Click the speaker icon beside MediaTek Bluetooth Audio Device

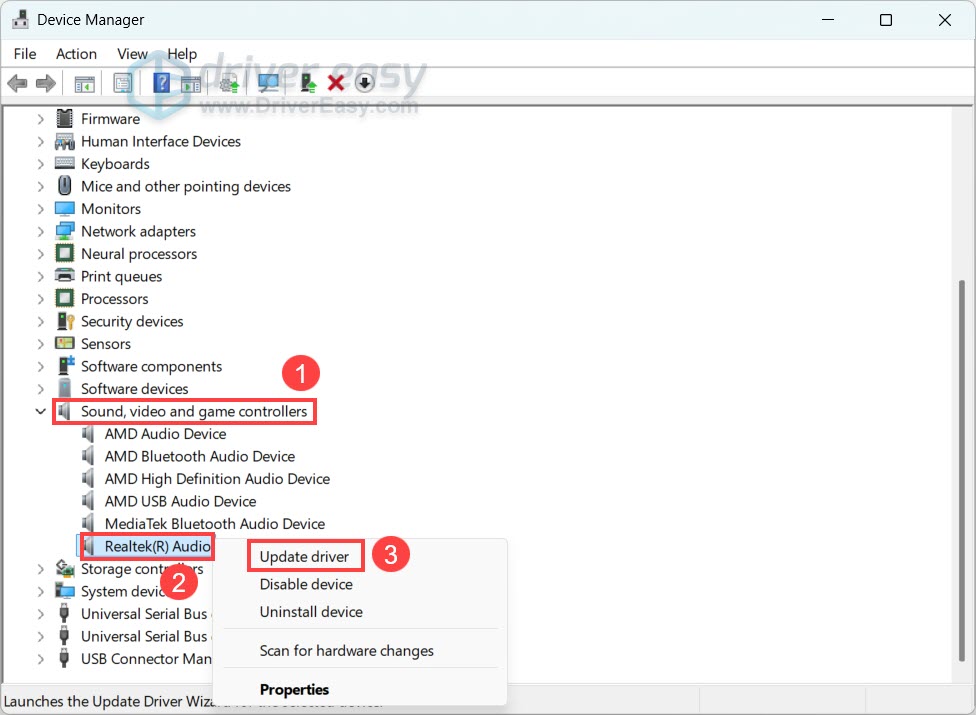tap(88, 523)
